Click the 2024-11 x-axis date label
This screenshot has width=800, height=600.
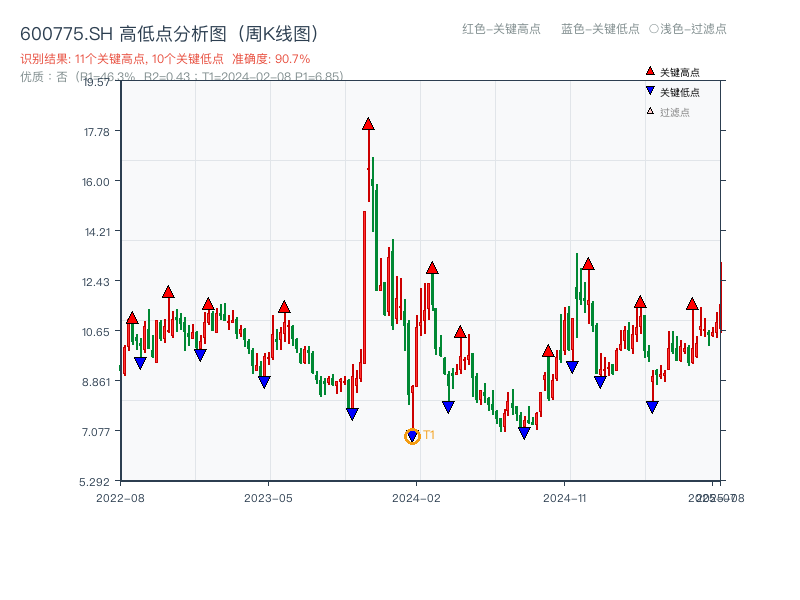565,498
